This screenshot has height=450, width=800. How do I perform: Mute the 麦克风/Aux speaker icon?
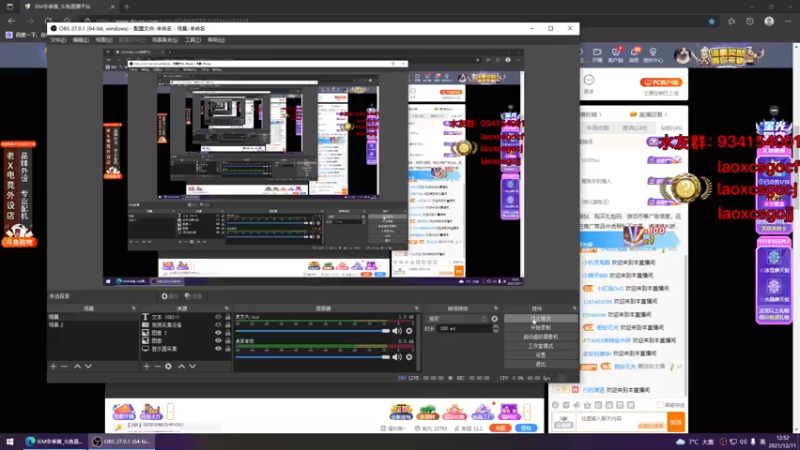pos(397,331)
